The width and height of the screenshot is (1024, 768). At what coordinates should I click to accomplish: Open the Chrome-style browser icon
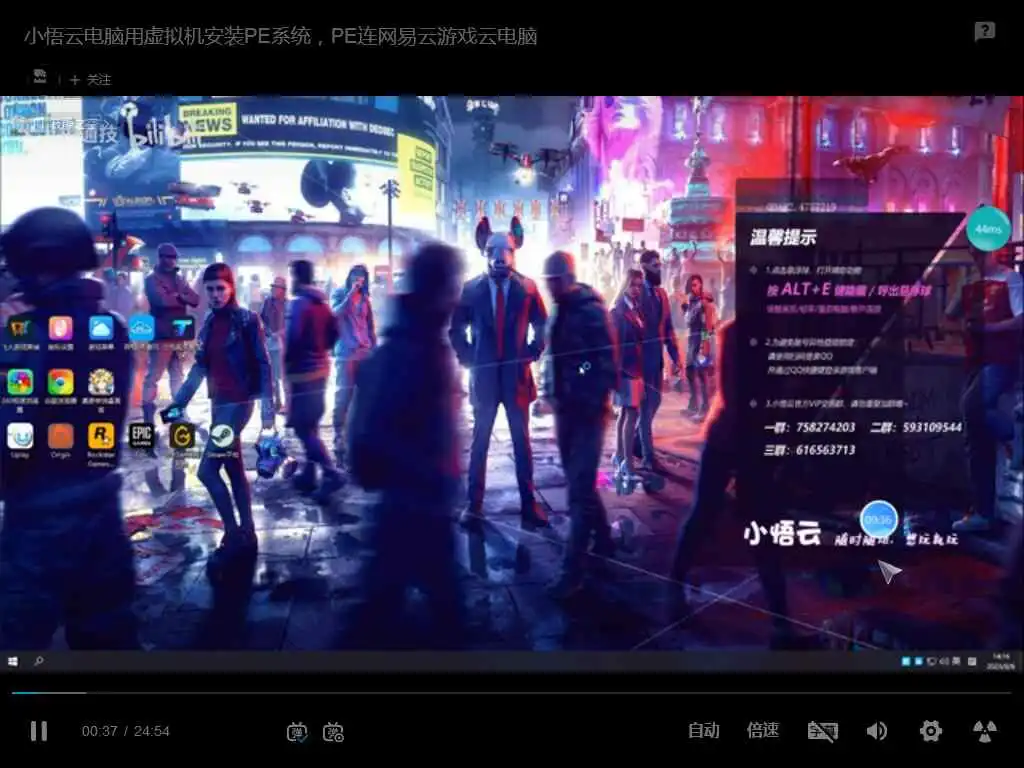[x=61, y=382]
